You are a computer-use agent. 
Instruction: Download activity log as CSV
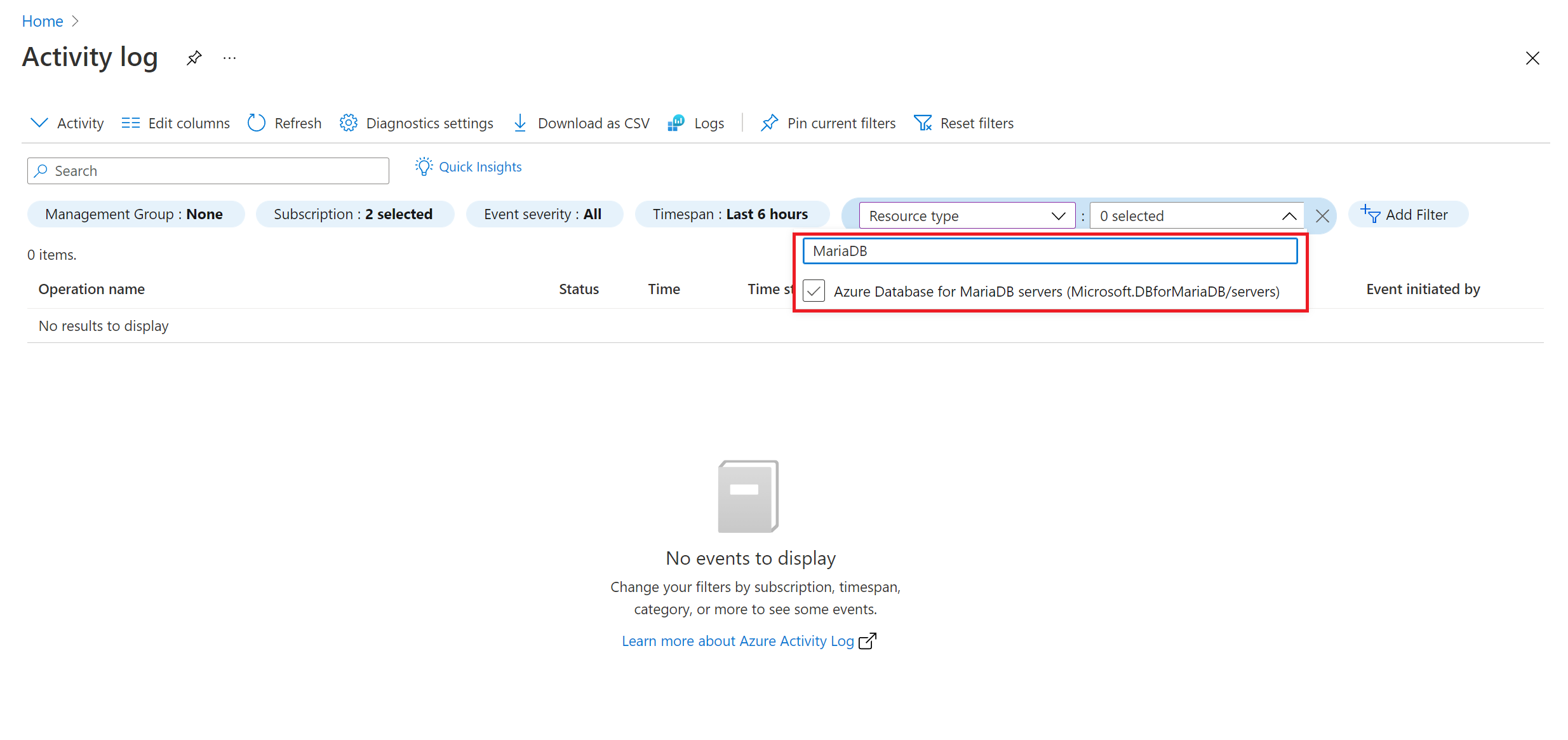[580, 123]
